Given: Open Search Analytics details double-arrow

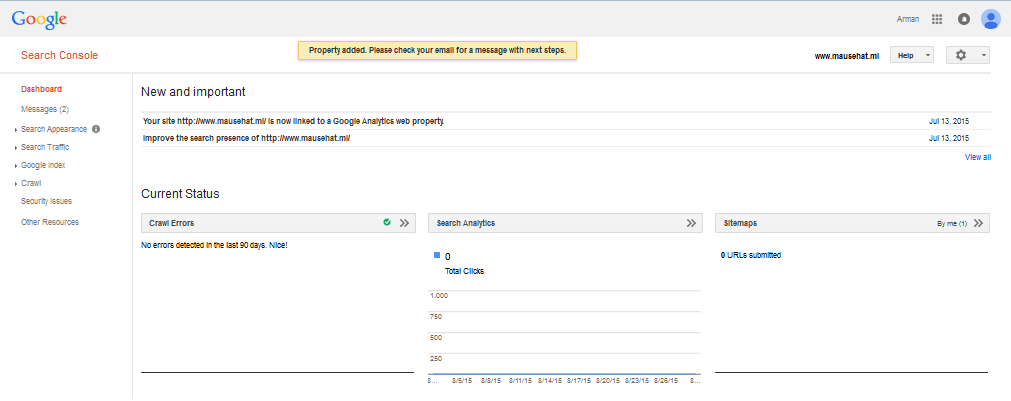Looking at the screenshot, I should pyautogui.click(x=691, y=223).
